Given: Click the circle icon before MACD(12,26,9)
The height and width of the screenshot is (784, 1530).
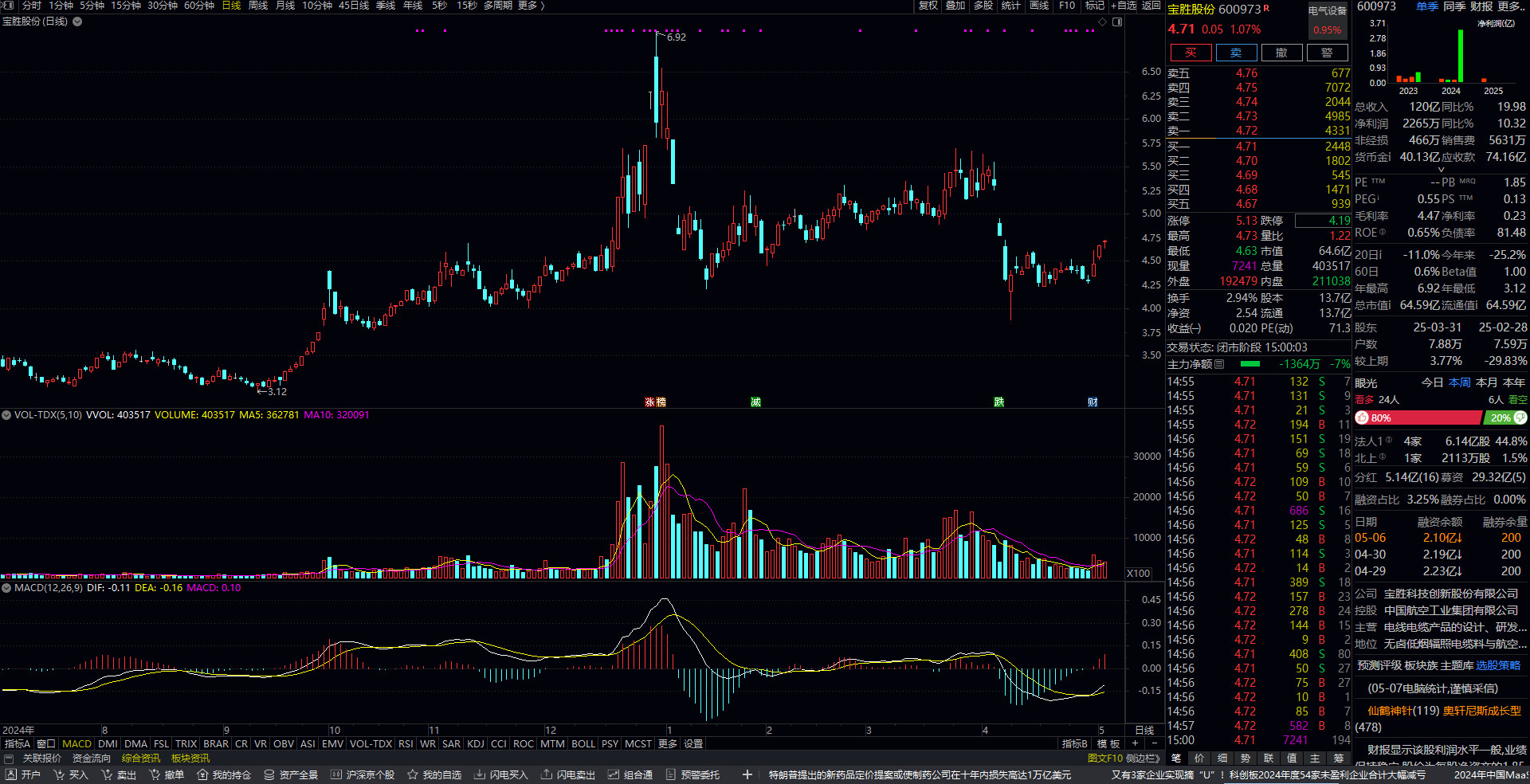Looking at the screenshot, I should (x=6, y=588).
